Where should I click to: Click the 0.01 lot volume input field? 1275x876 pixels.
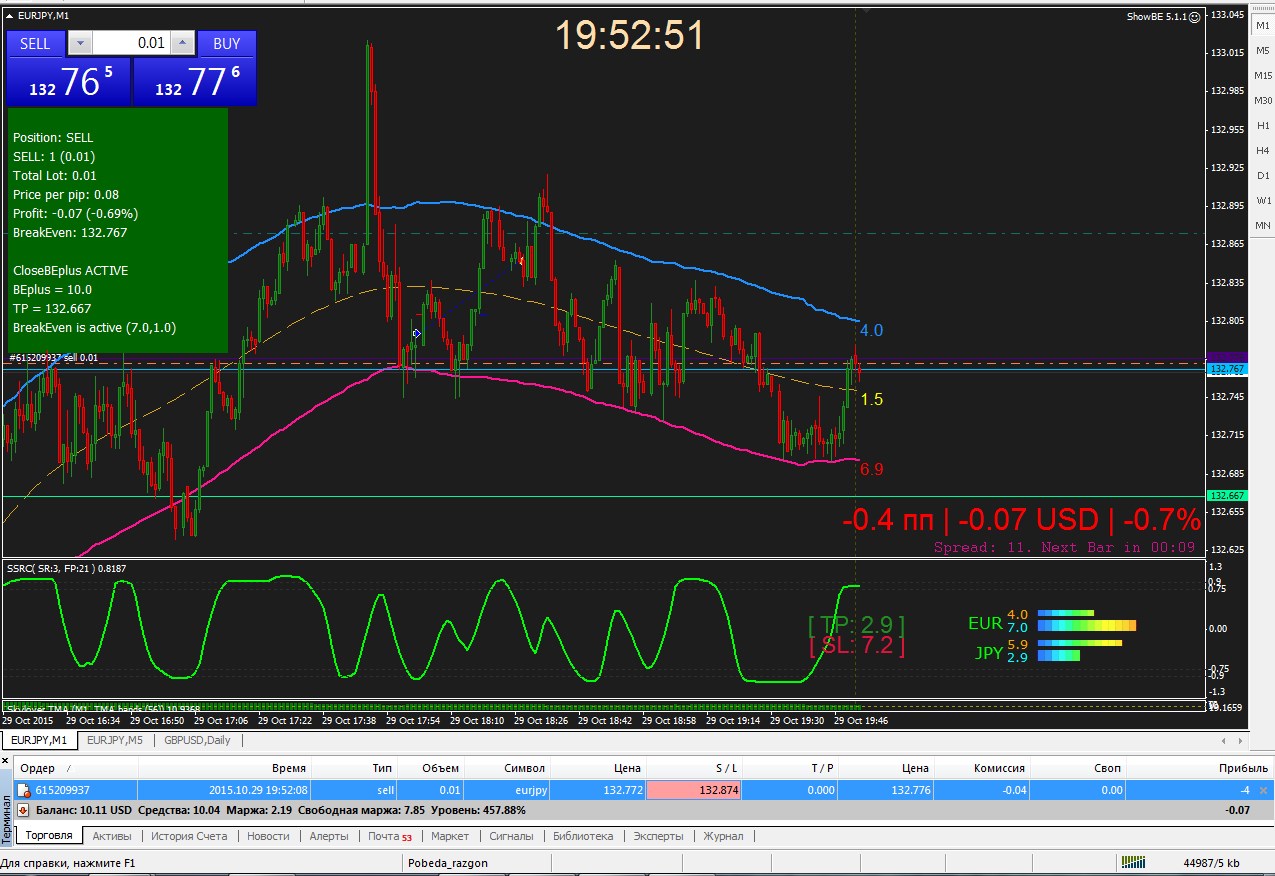(131, 44)
